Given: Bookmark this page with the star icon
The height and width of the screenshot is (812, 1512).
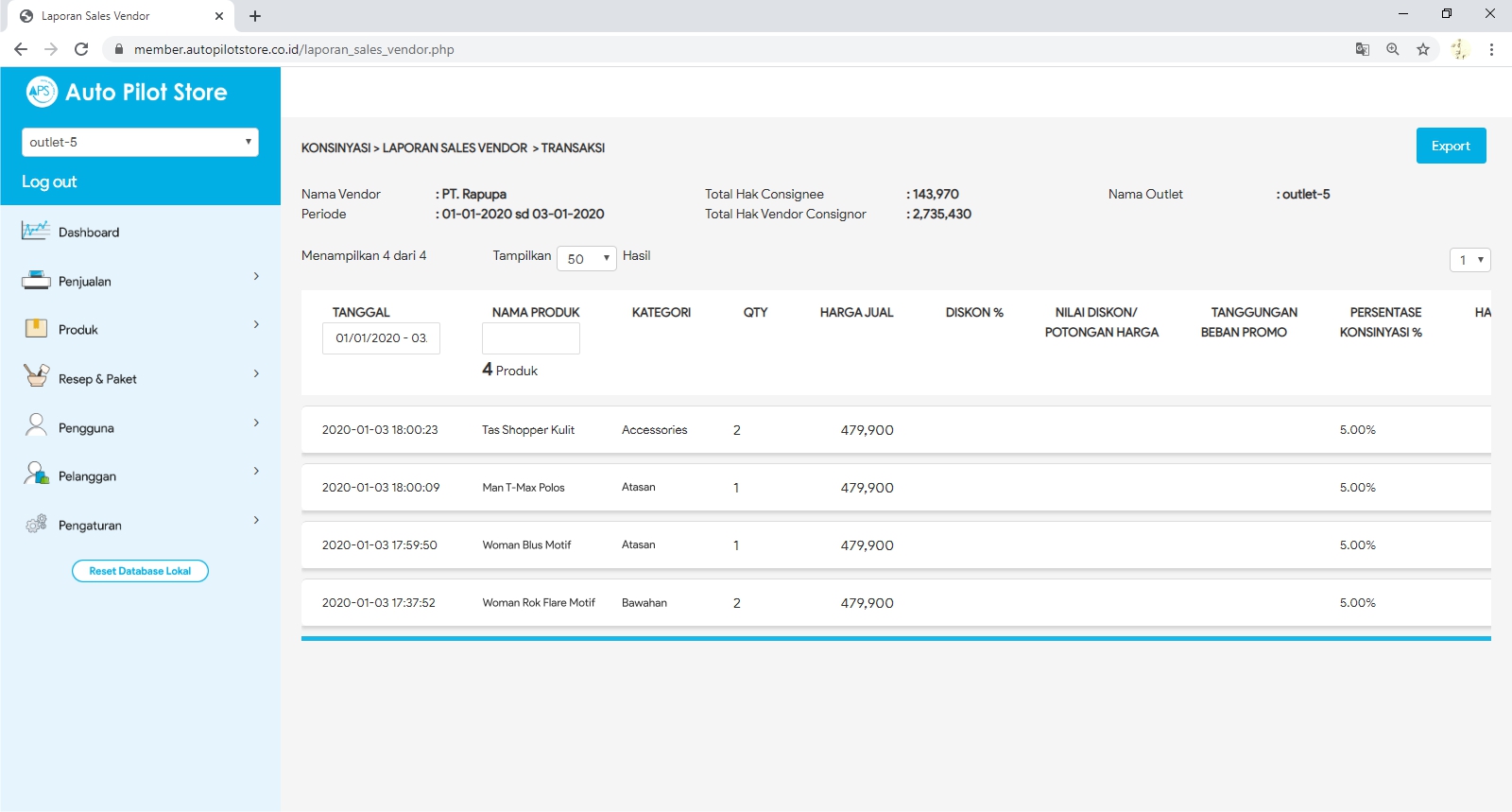Looking at the screenshot, I should [x=1422, y=49].
